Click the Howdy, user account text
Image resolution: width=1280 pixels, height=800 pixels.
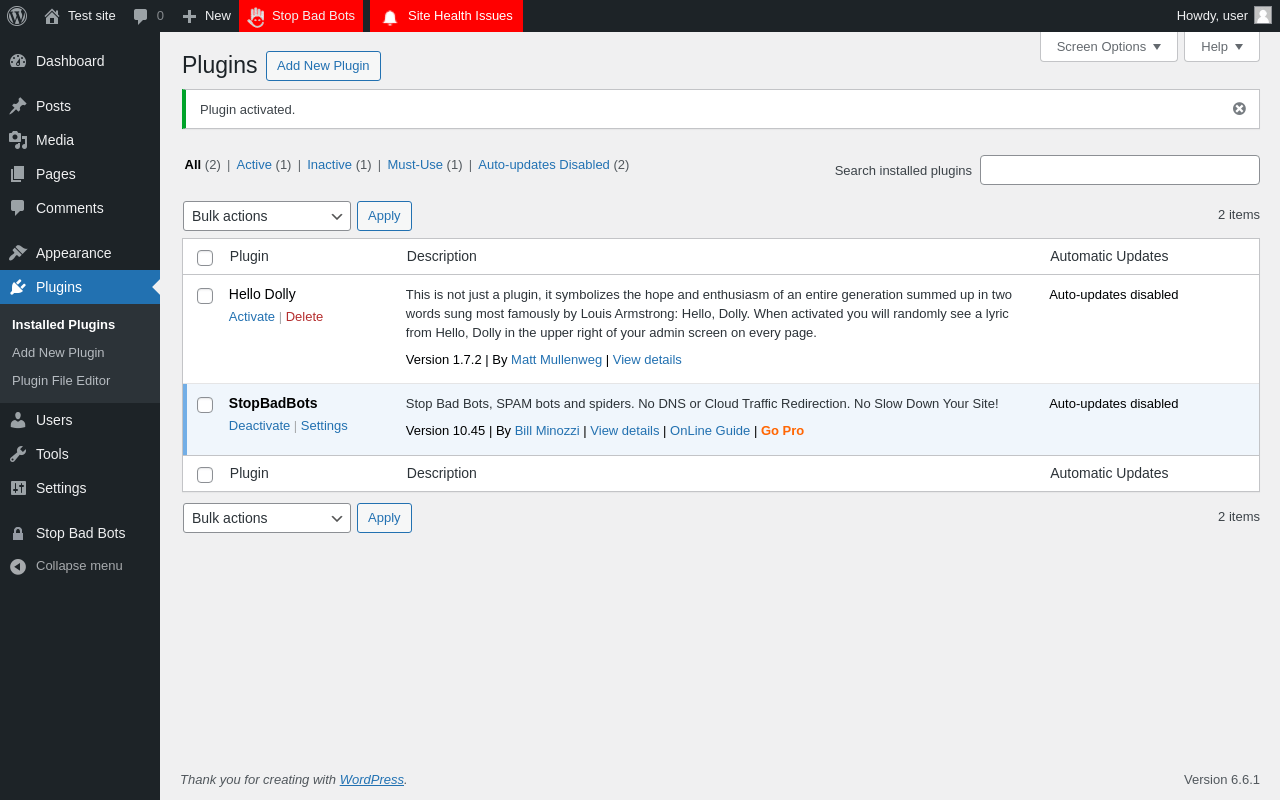(1212, 16)
